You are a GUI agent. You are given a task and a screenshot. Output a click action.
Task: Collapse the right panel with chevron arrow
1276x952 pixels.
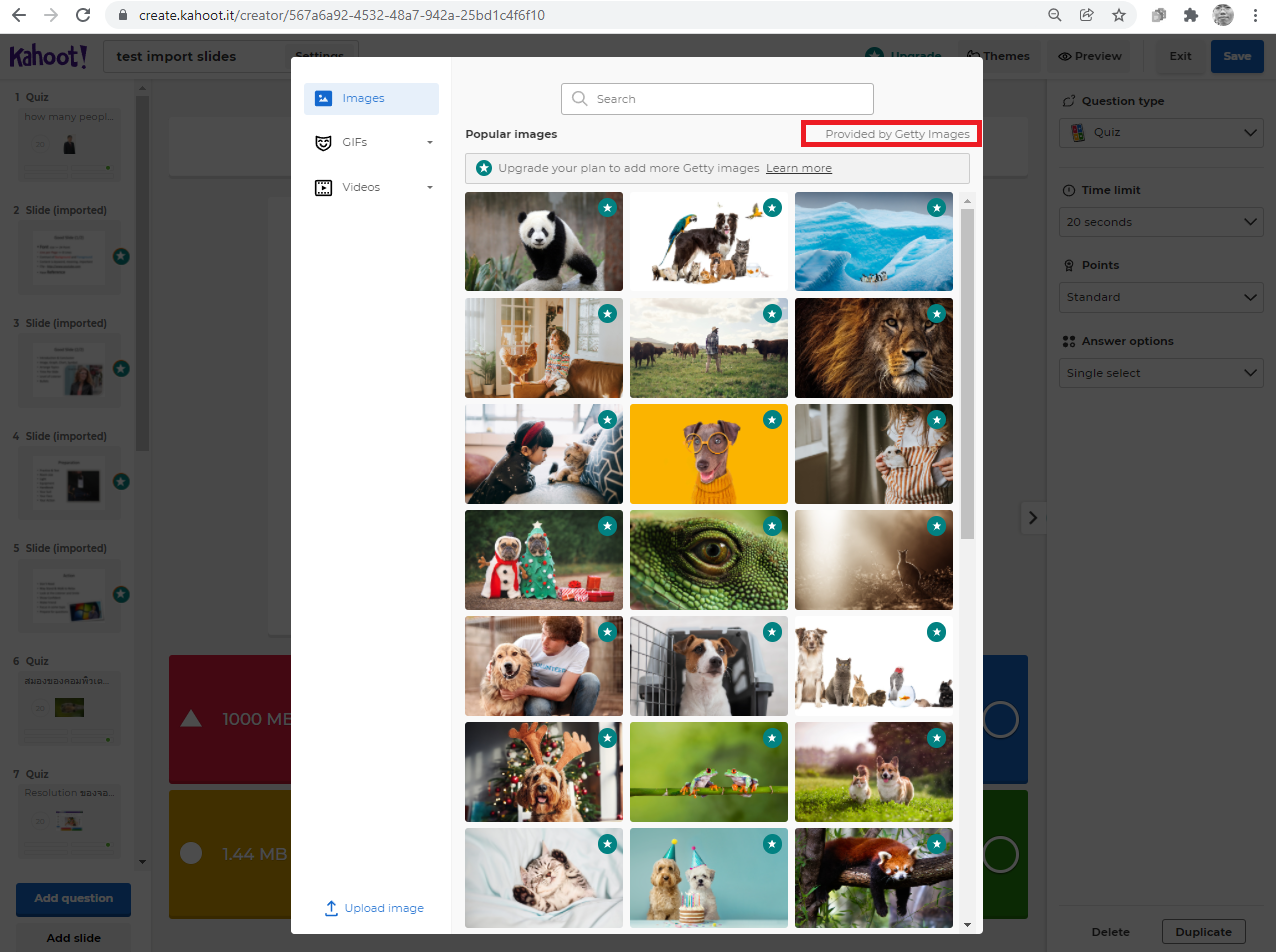1033,518
